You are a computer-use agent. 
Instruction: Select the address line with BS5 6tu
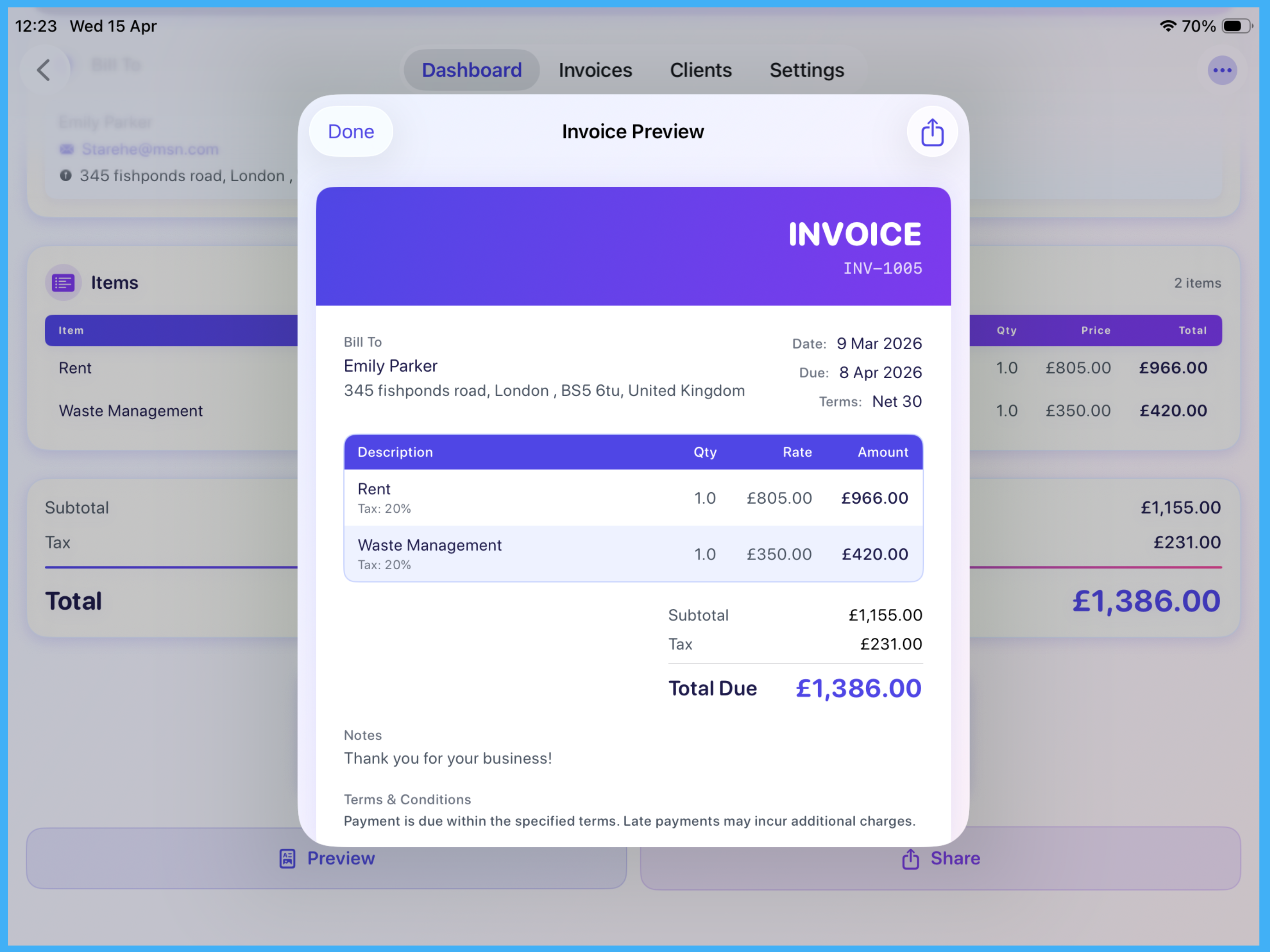coord(544,391)
